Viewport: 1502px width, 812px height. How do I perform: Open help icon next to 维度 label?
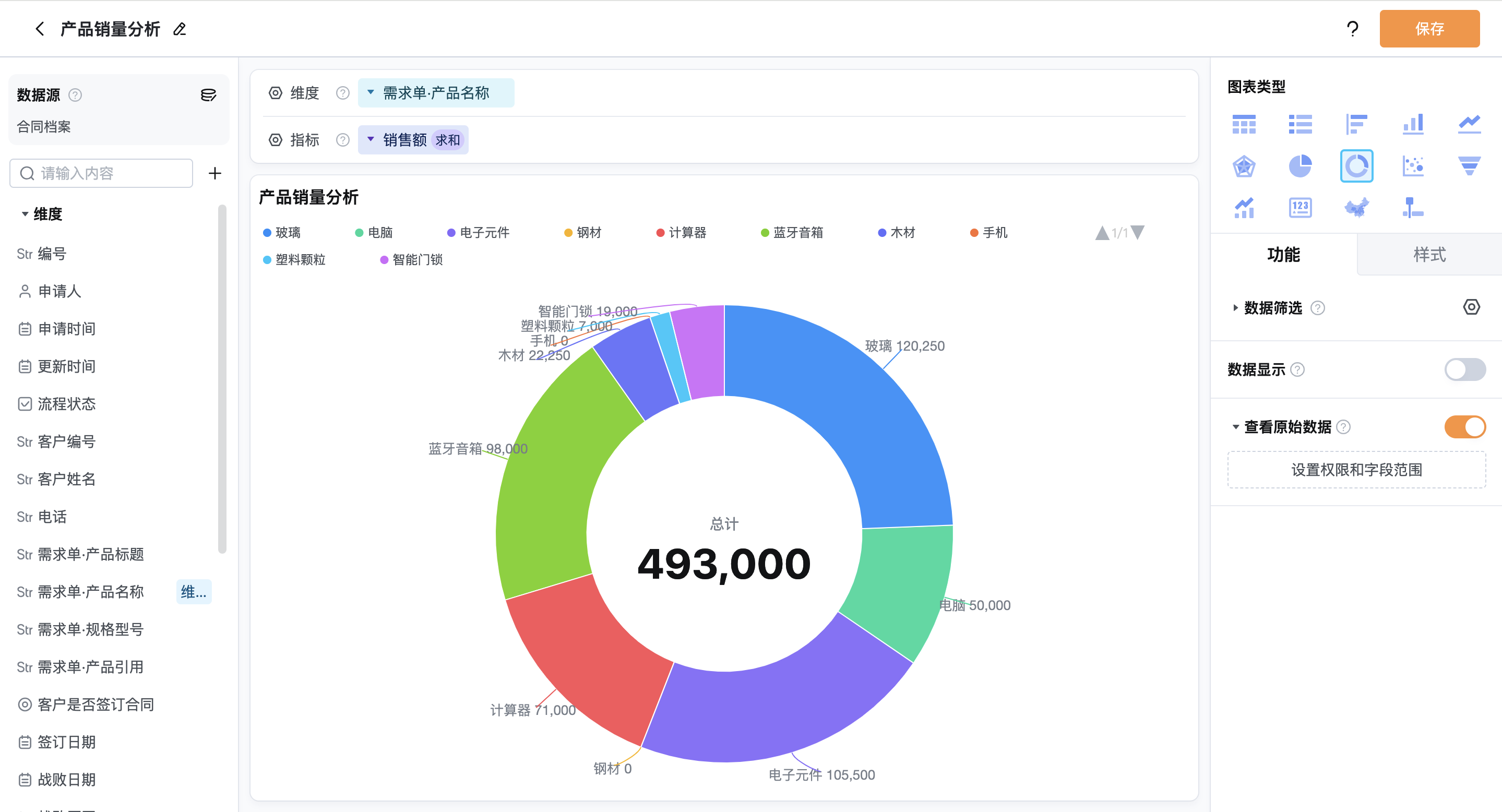pos(342,93)
